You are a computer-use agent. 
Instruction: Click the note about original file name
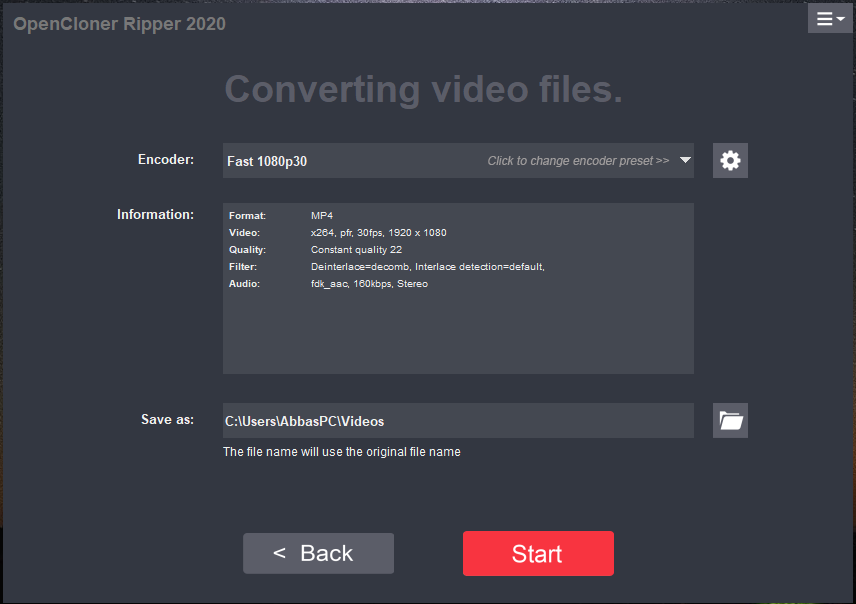click(x=342, y=452)
